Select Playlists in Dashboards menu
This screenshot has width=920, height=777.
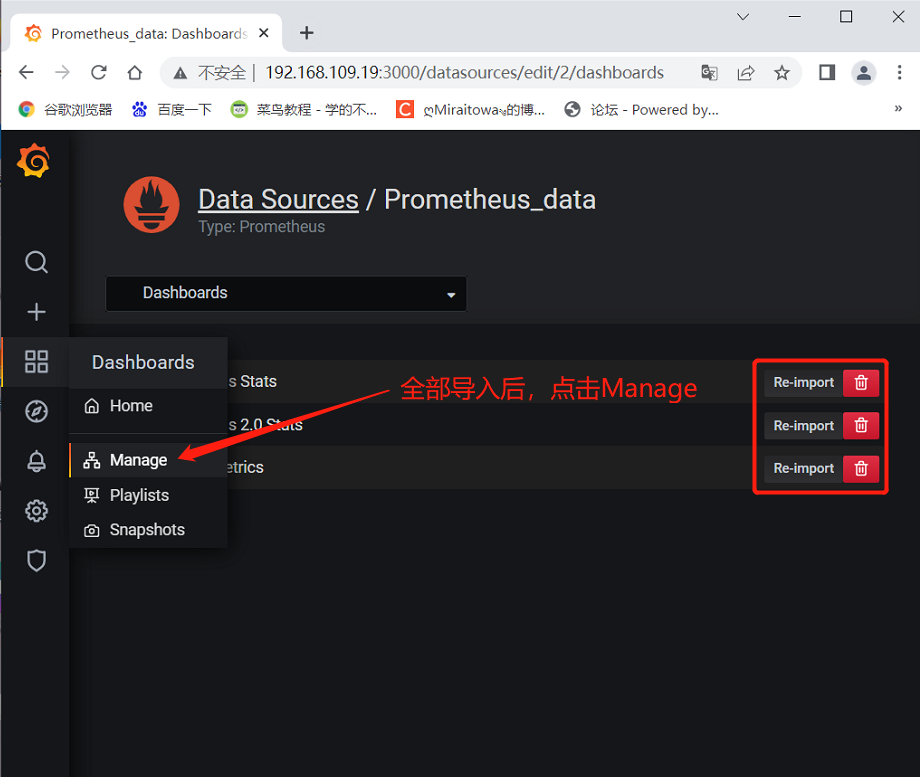139,495
